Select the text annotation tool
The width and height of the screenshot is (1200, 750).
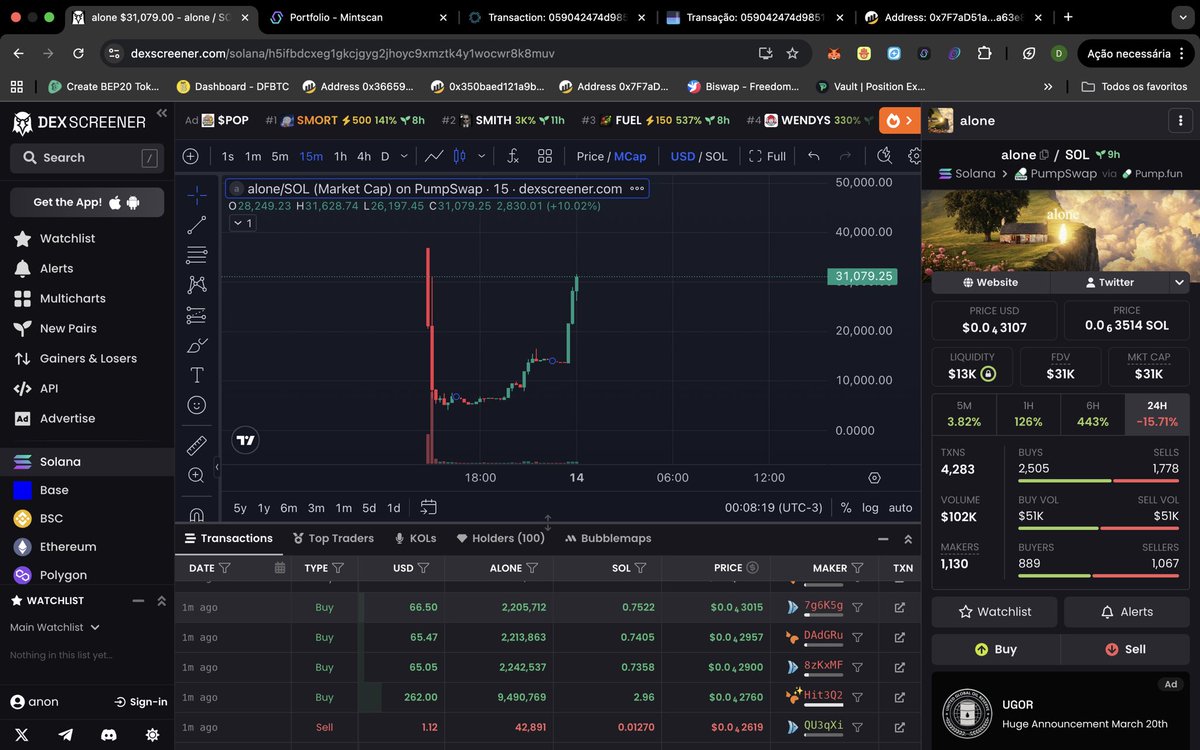[197, 375]
